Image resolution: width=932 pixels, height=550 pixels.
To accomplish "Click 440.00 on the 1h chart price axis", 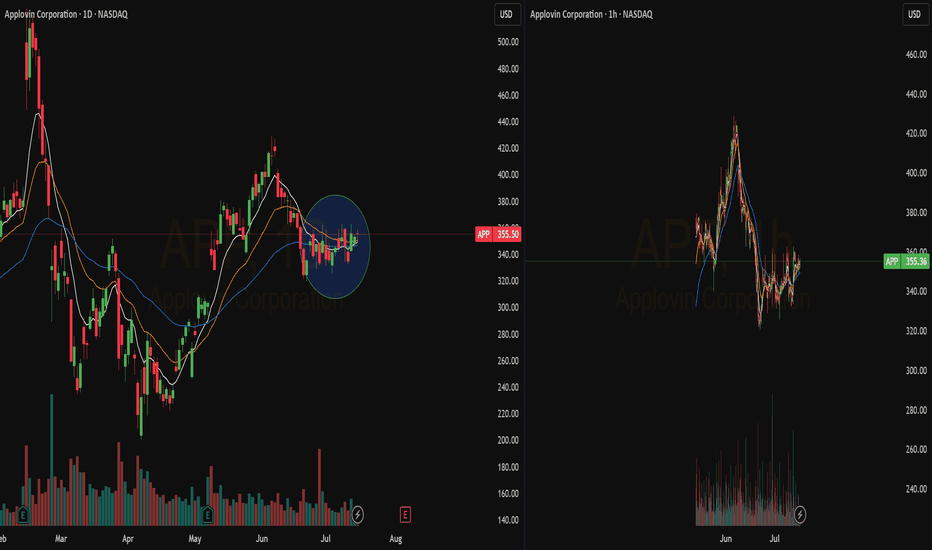I will [916, 94].
